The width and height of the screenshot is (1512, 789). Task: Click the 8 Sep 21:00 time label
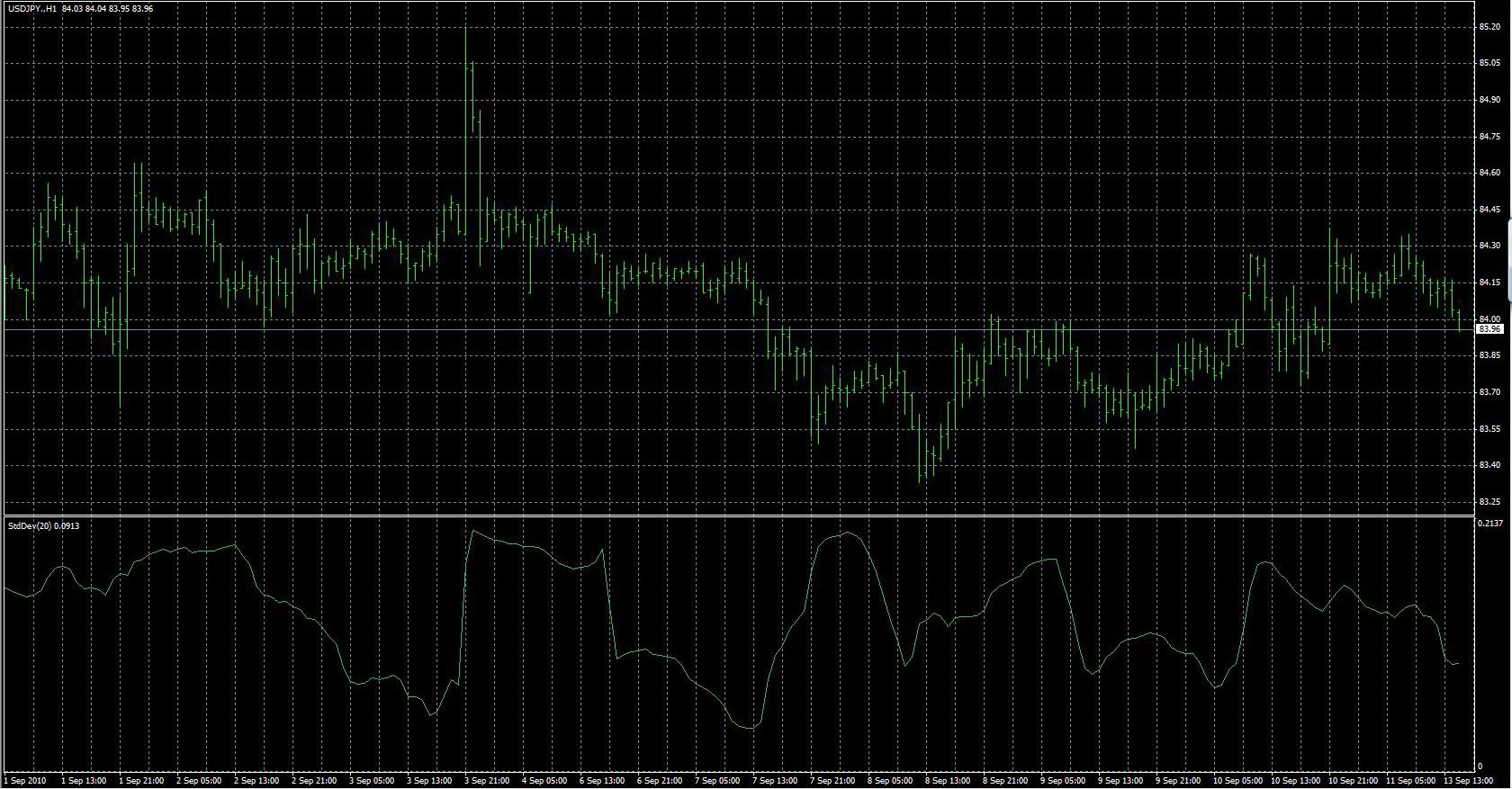tap(1005, 781)
